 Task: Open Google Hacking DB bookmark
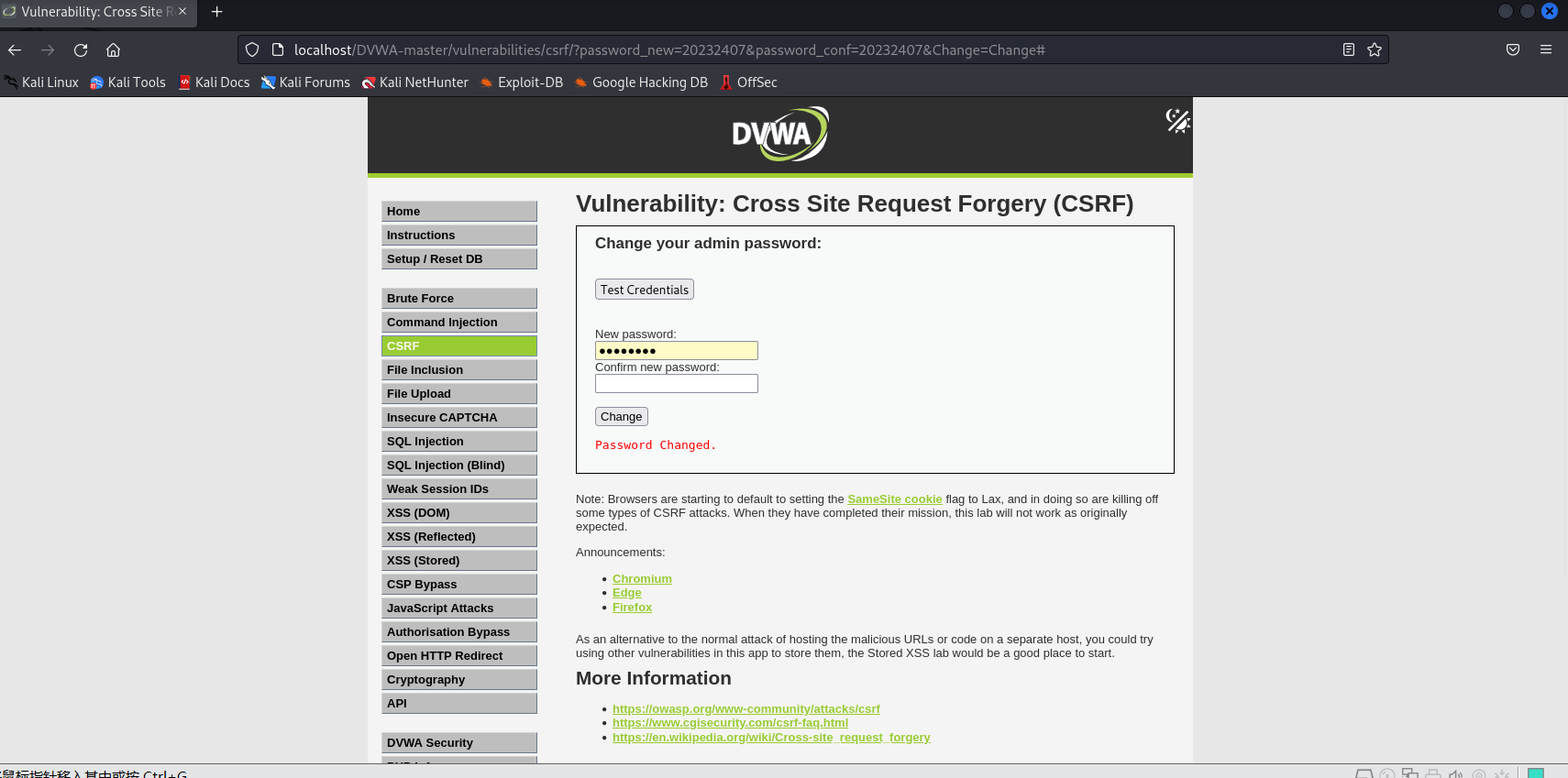[x=641, y=82]
